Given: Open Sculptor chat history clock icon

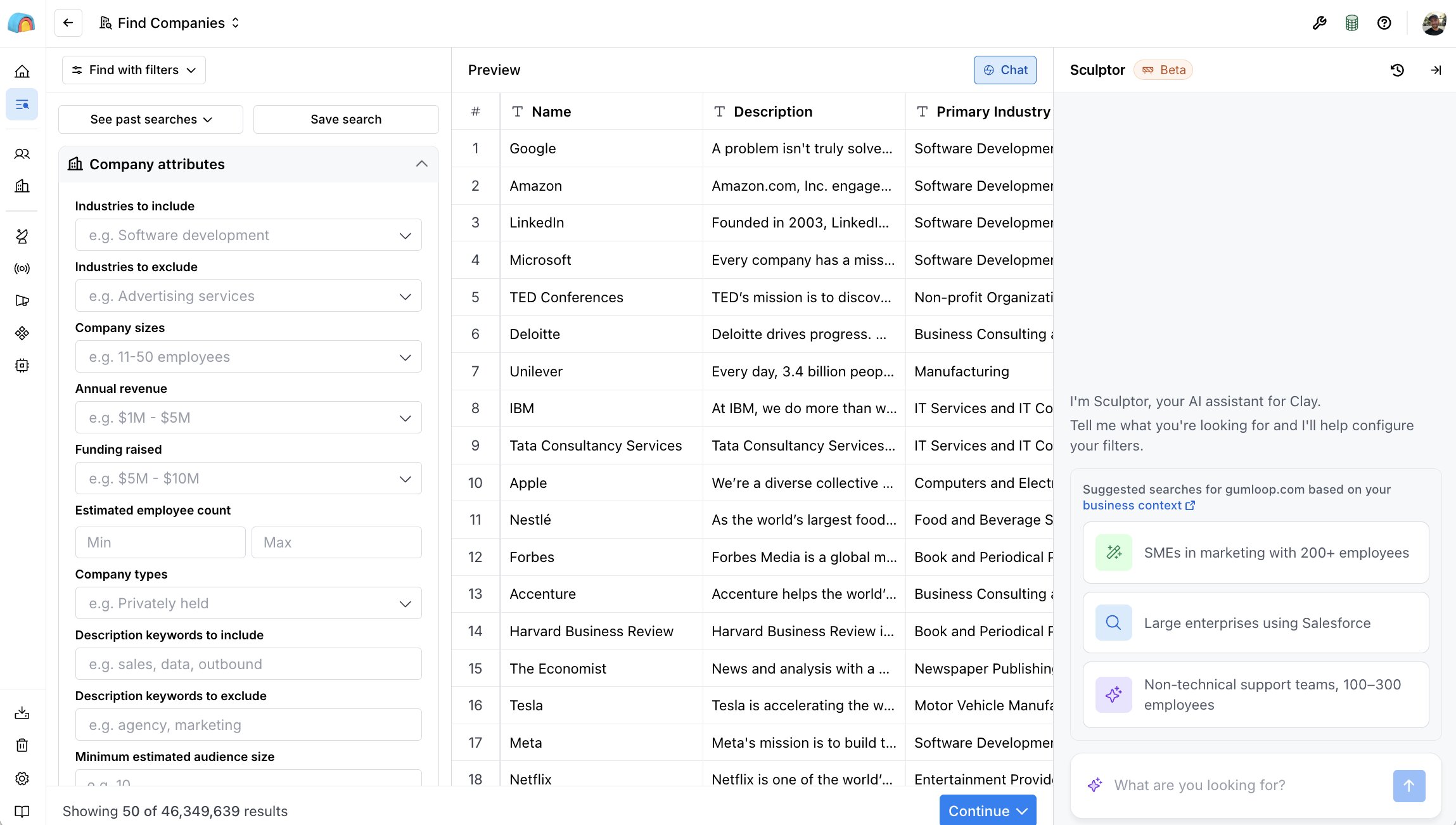Looking at the screenshot, I should coord(1397,70).
